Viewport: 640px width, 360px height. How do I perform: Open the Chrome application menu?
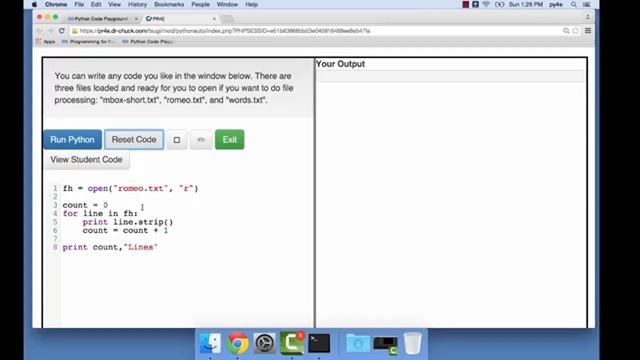(56, 4)
